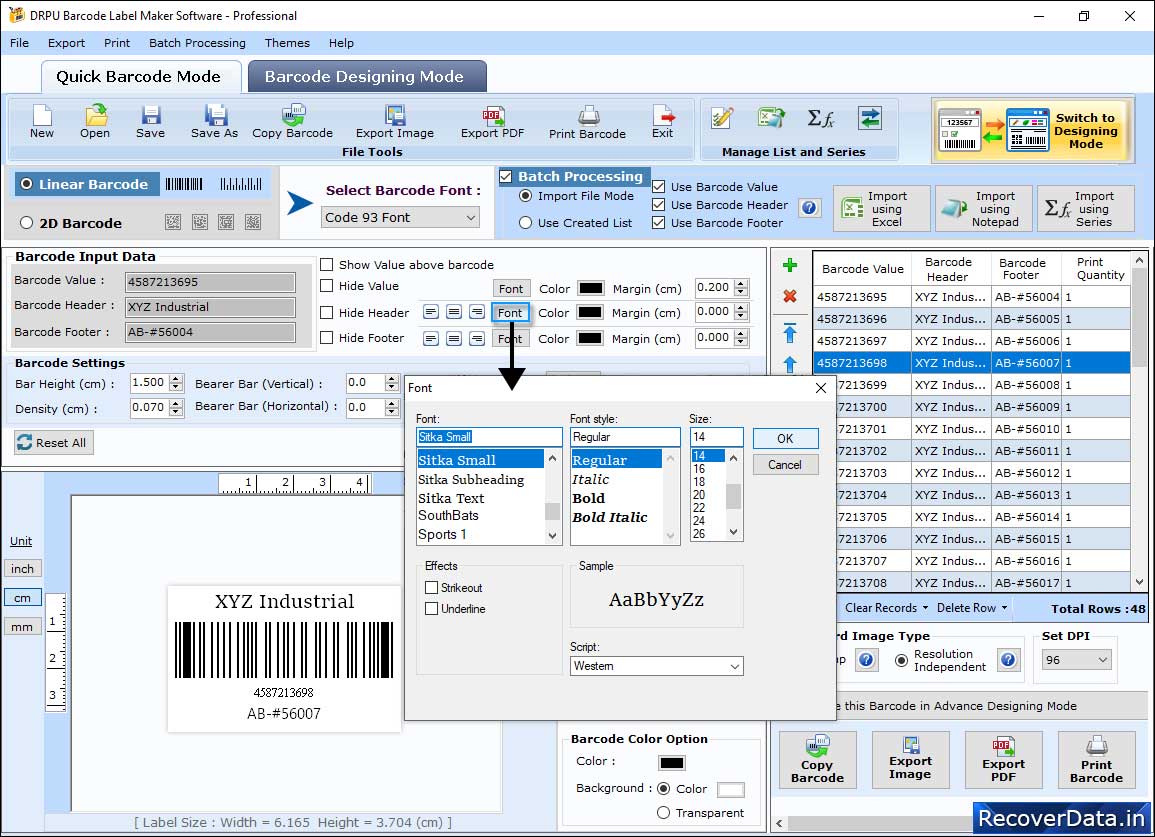Uncheck Use Barcode Header
Screen dimensions: 1155x837
pos(659,205)
